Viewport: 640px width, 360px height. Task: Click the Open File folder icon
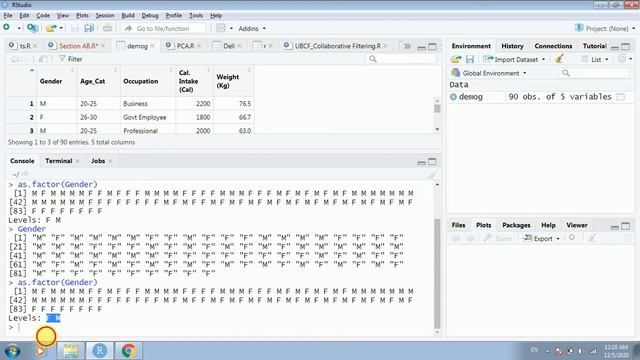coord(51,28)
